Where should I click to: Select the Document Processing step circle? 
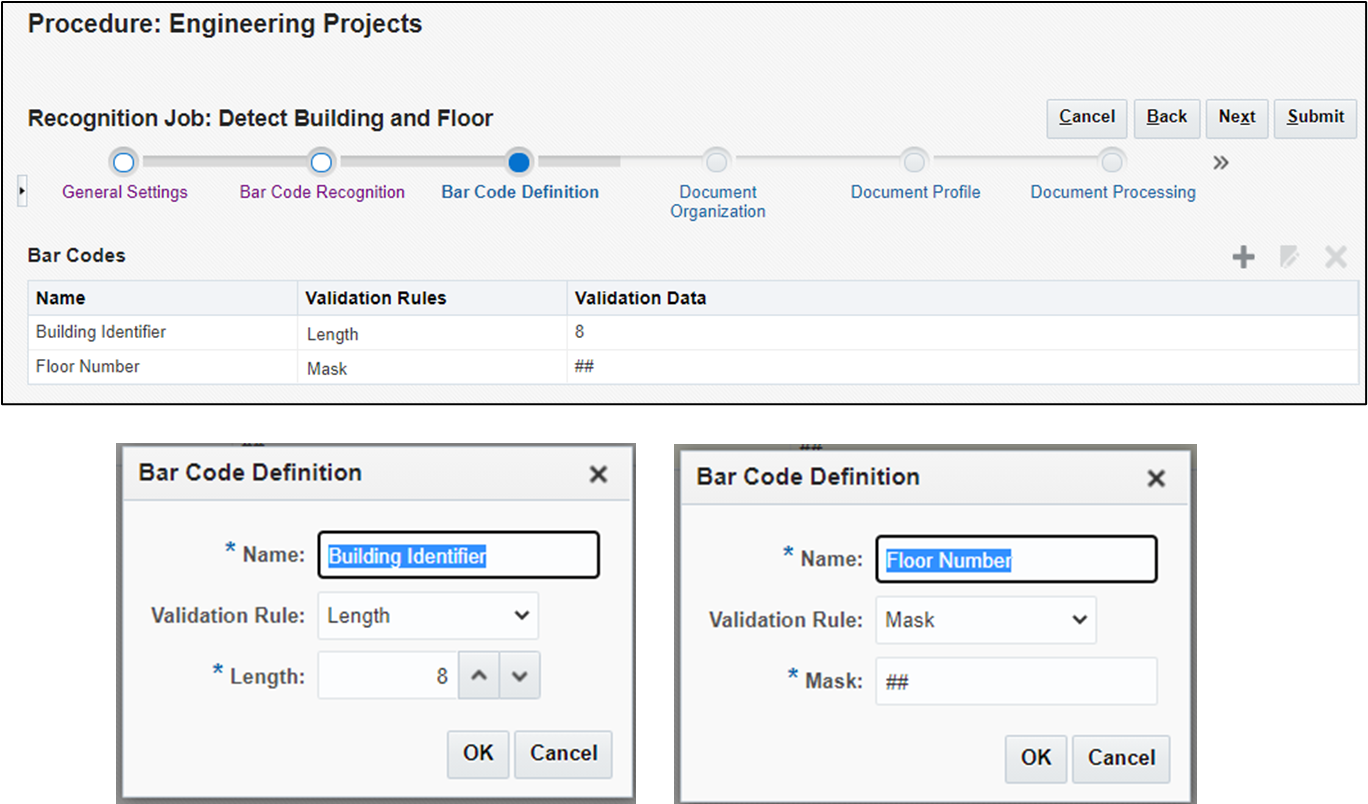1112,162
